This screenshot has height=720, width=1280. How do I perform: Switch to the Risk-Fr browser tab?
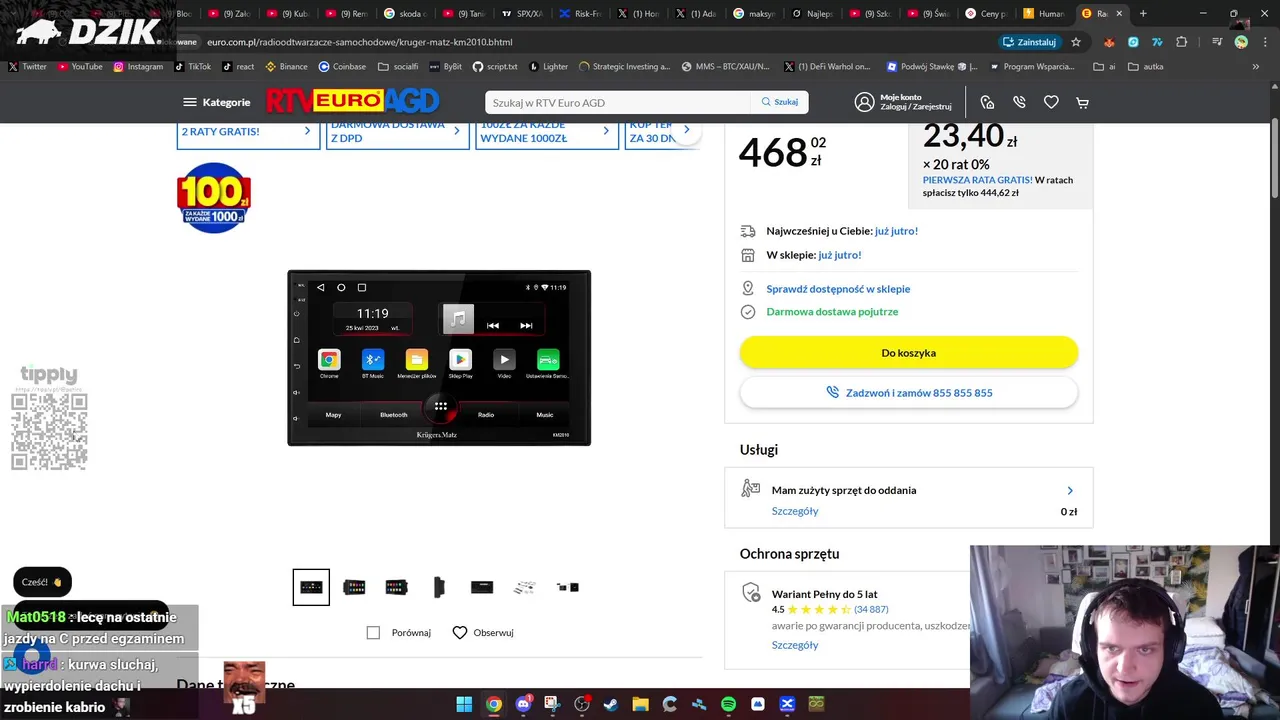point(580,14)
